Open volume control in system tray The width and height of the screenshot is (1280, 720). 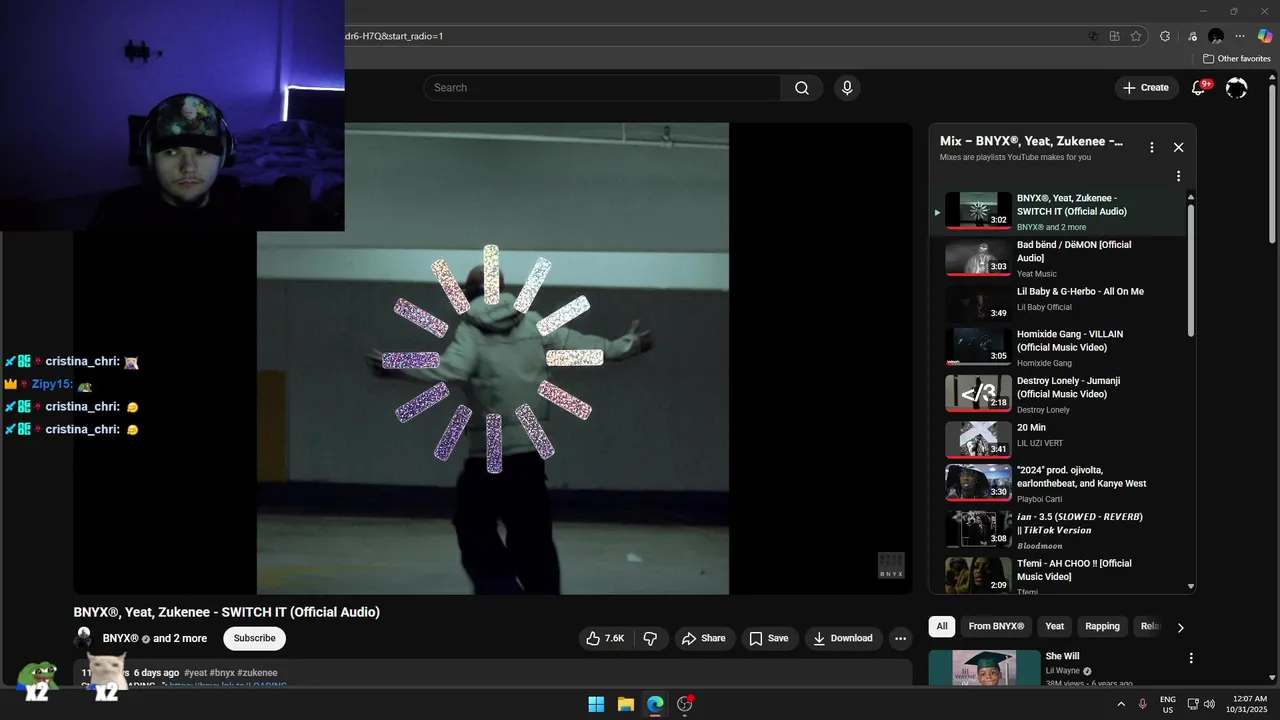point(1209,704)
